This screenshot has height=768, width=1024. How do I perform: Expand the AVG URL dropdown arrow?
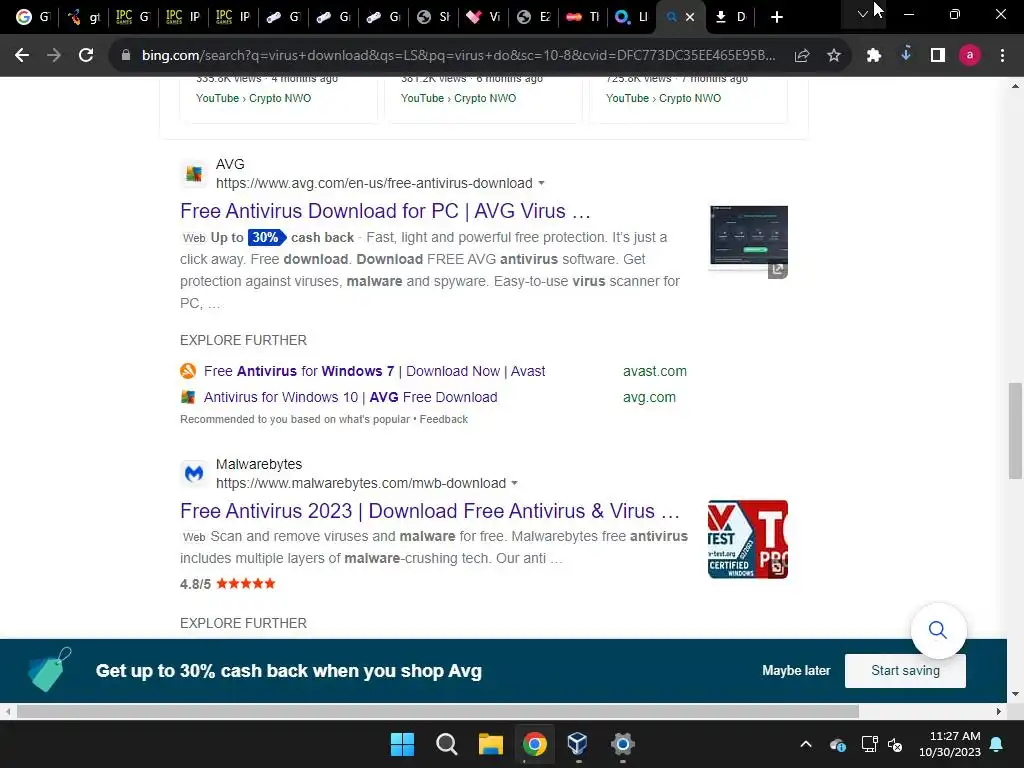point(541,184)
